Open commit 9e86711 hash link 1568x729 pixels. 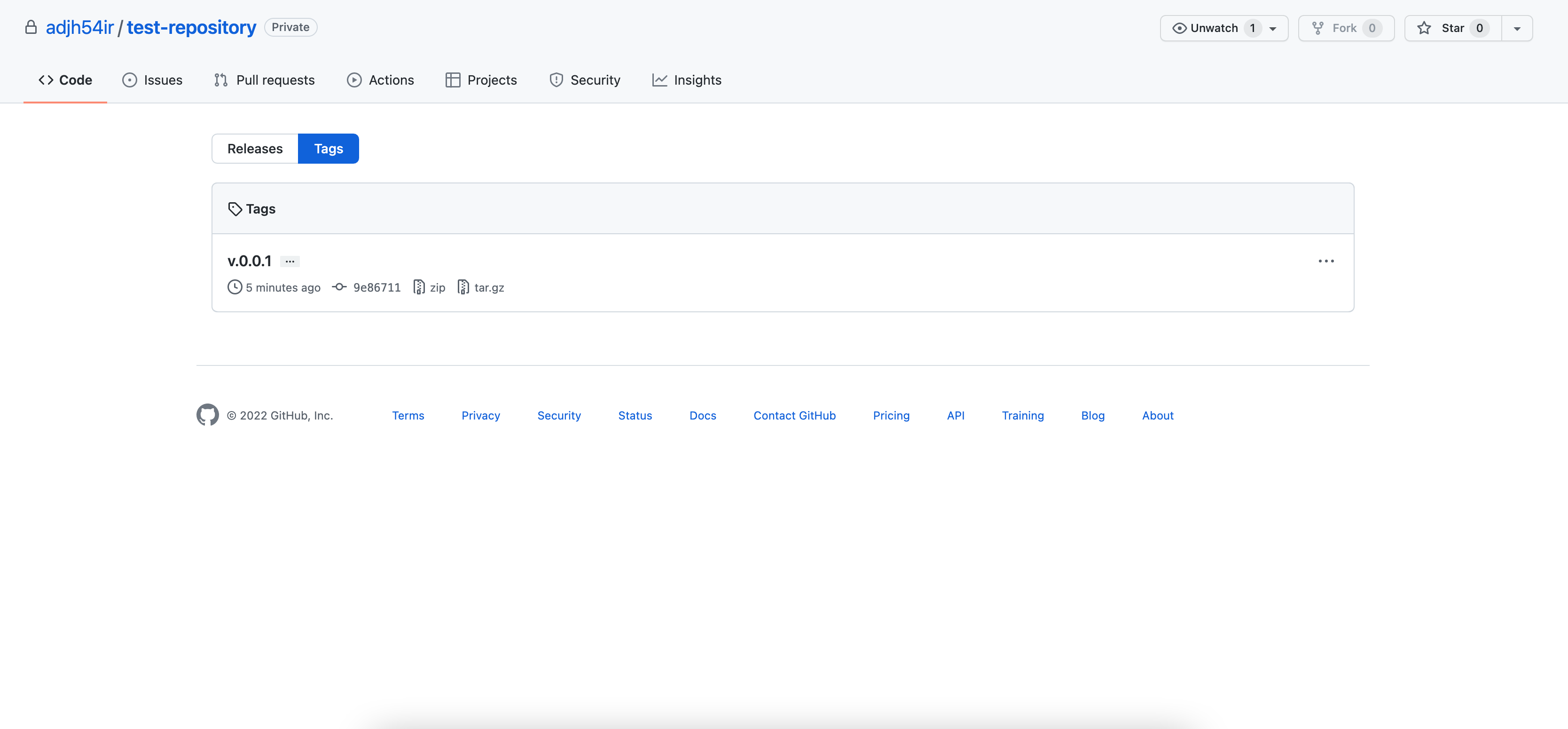tap(377, 287)
